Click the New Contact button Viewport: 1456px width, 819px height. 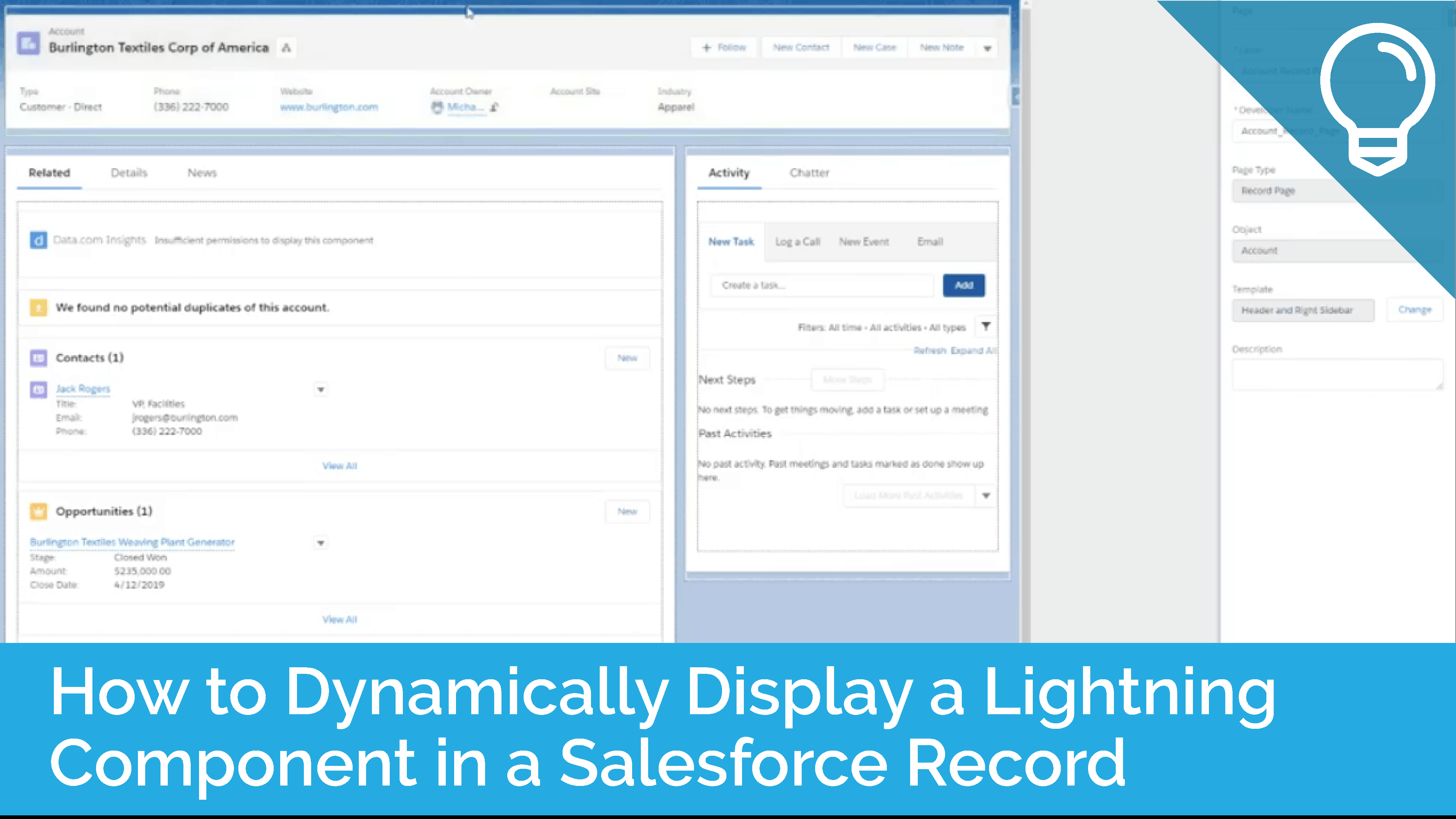click(x=801, y=47)
